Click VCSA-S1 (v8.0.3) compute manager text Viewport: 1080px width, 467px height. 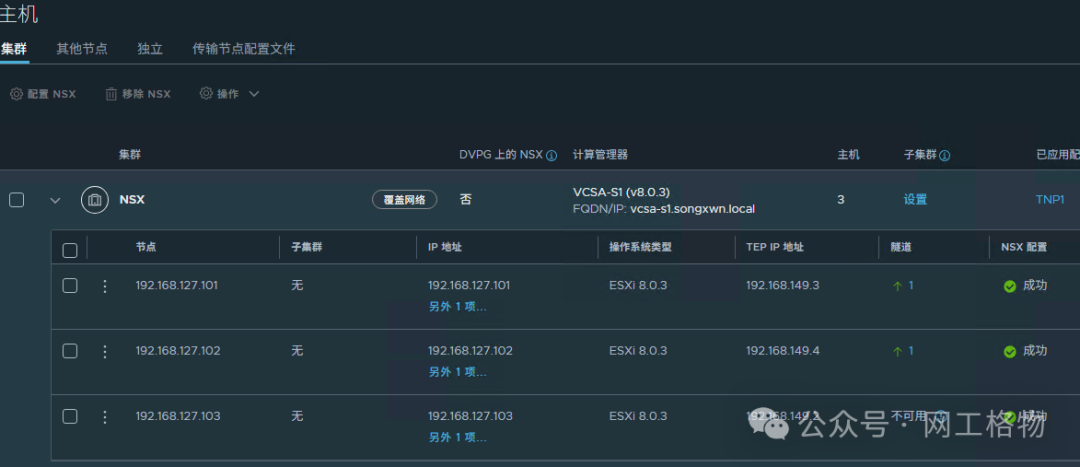(x=621, y=192)
